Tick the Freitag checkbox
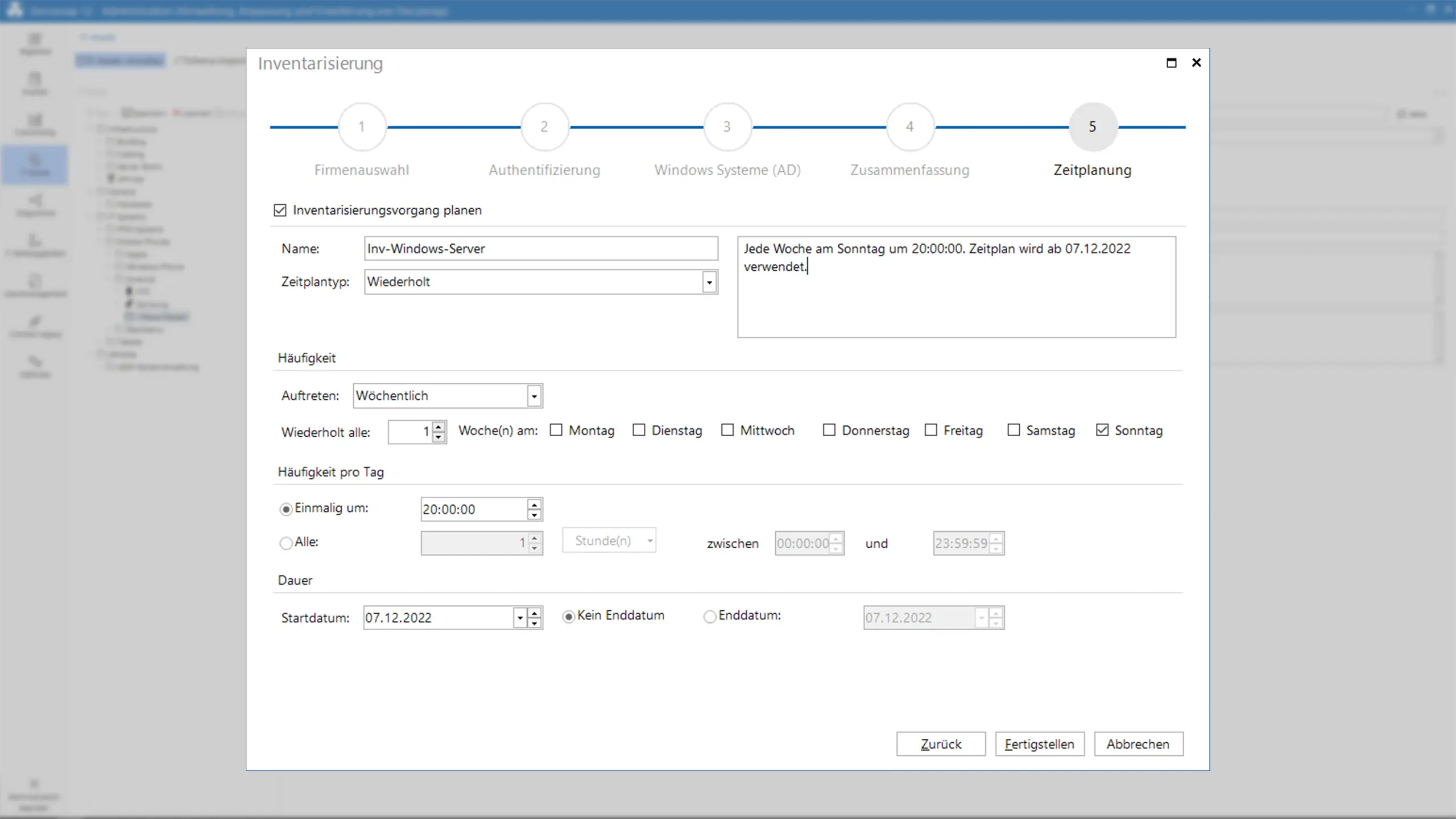1456x819 pixels. click(x=931, y=431)
